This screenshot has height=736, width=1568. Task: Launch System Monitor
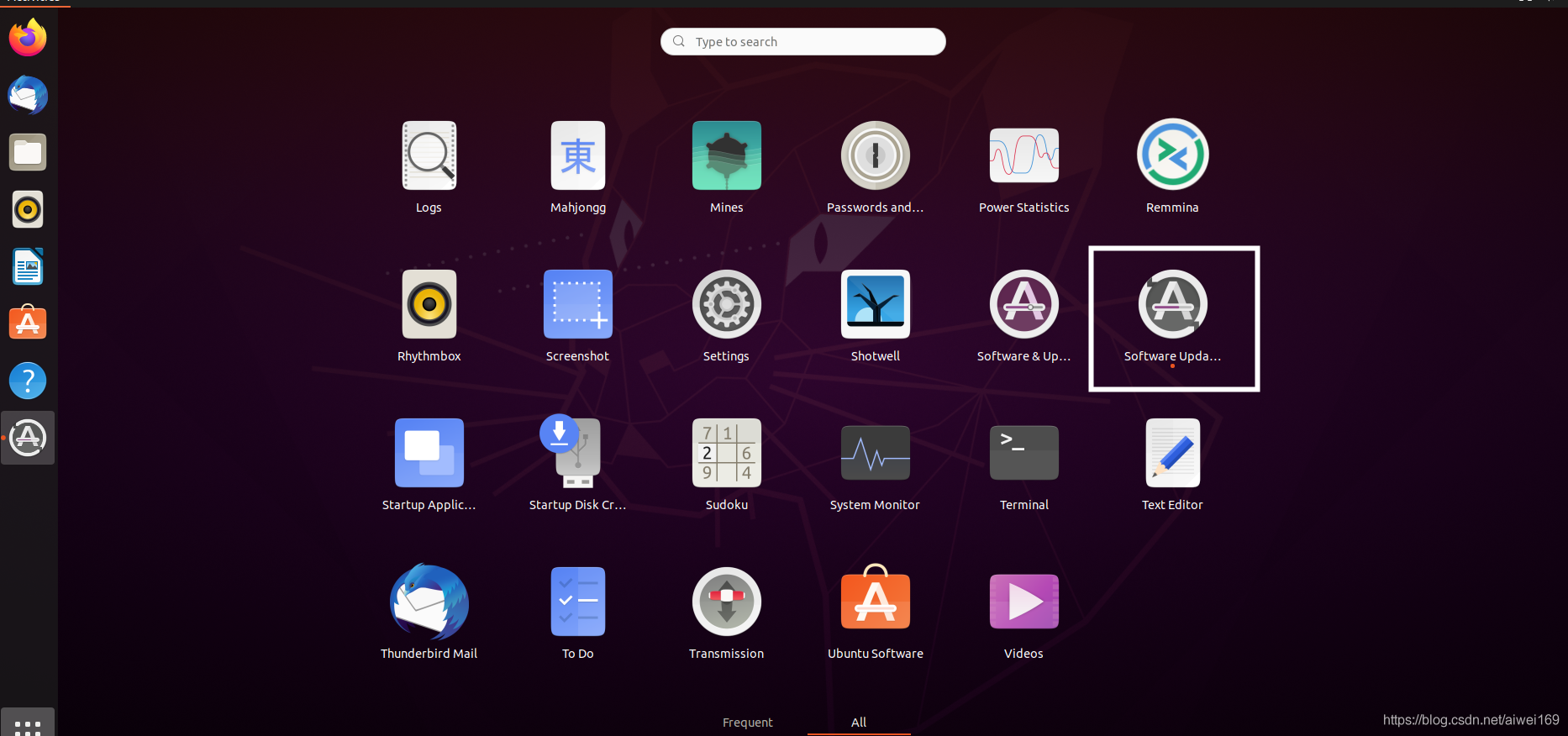click(x=876, y=454)
